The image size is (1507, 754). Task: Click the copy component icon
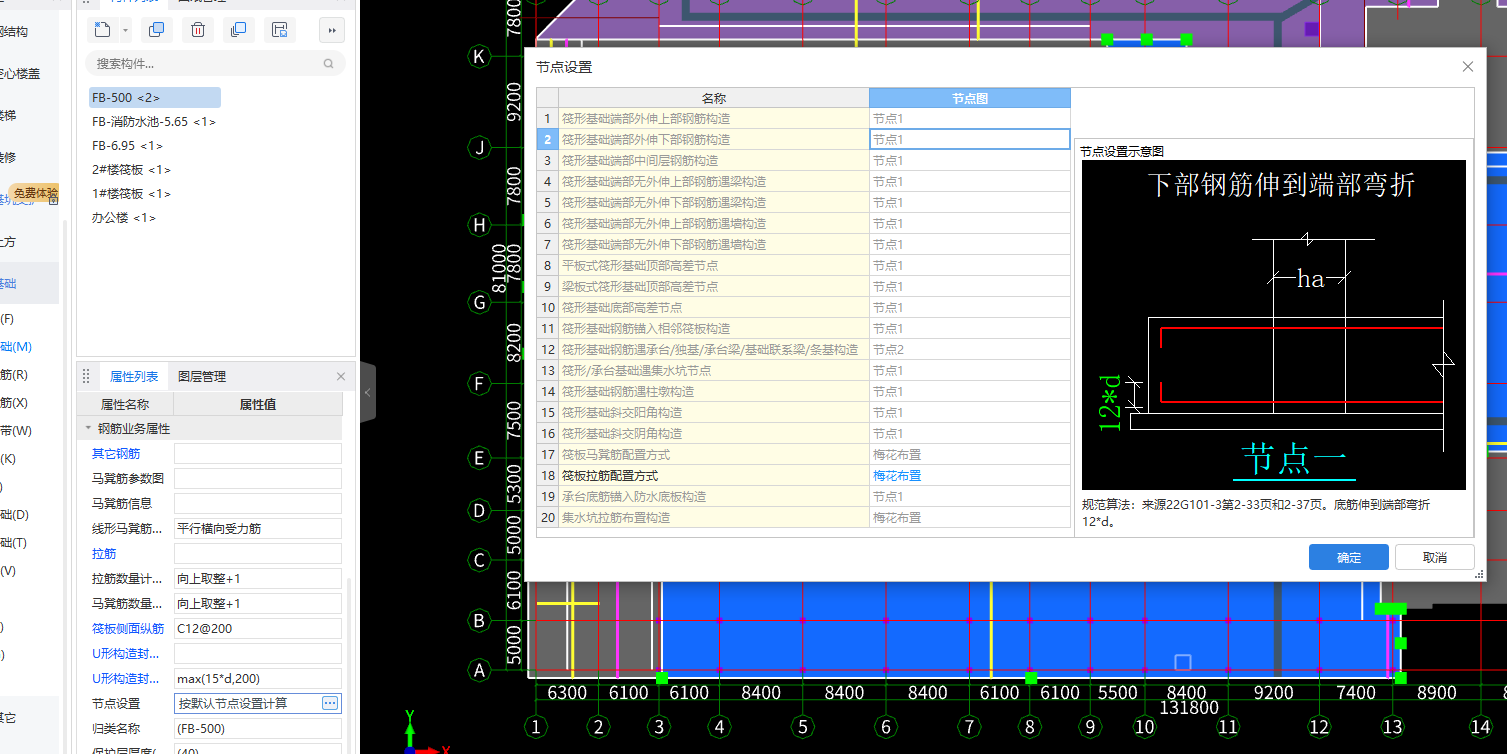[155, 30]
